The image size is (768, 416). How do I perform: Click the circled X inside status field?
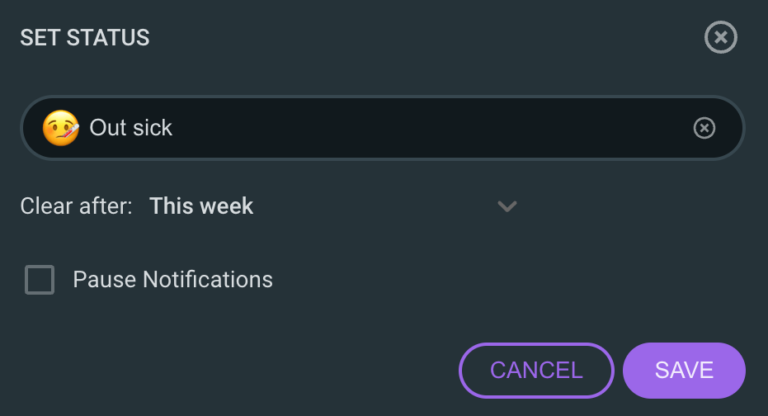[x=704, y=128]
